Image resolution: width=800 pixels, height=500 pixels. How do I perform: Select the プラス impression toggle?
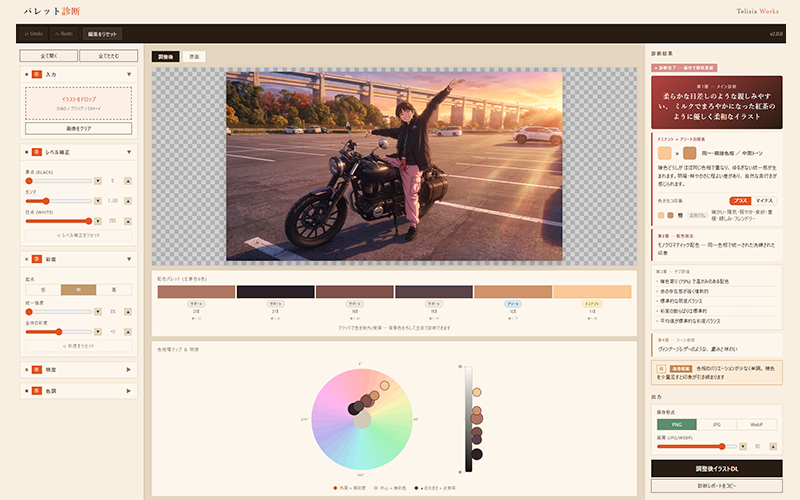(x=740, y=201)
